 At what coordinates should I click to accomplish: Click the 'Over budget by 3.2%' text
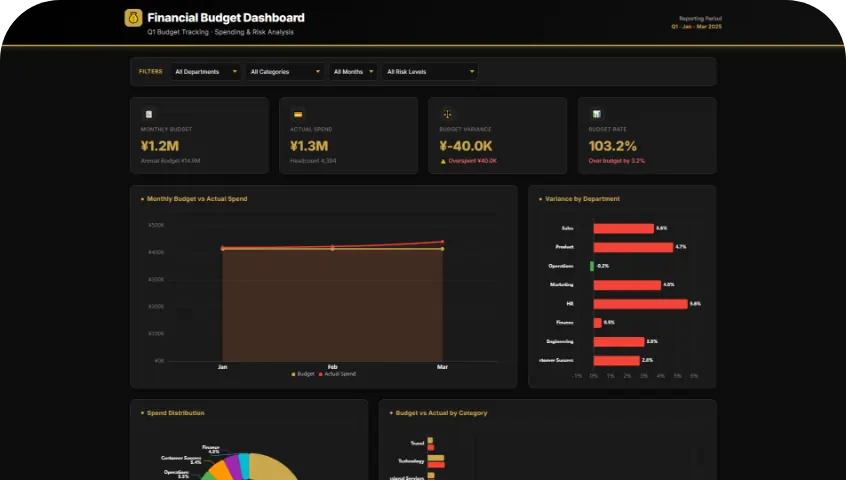click(x=616, y=161)
